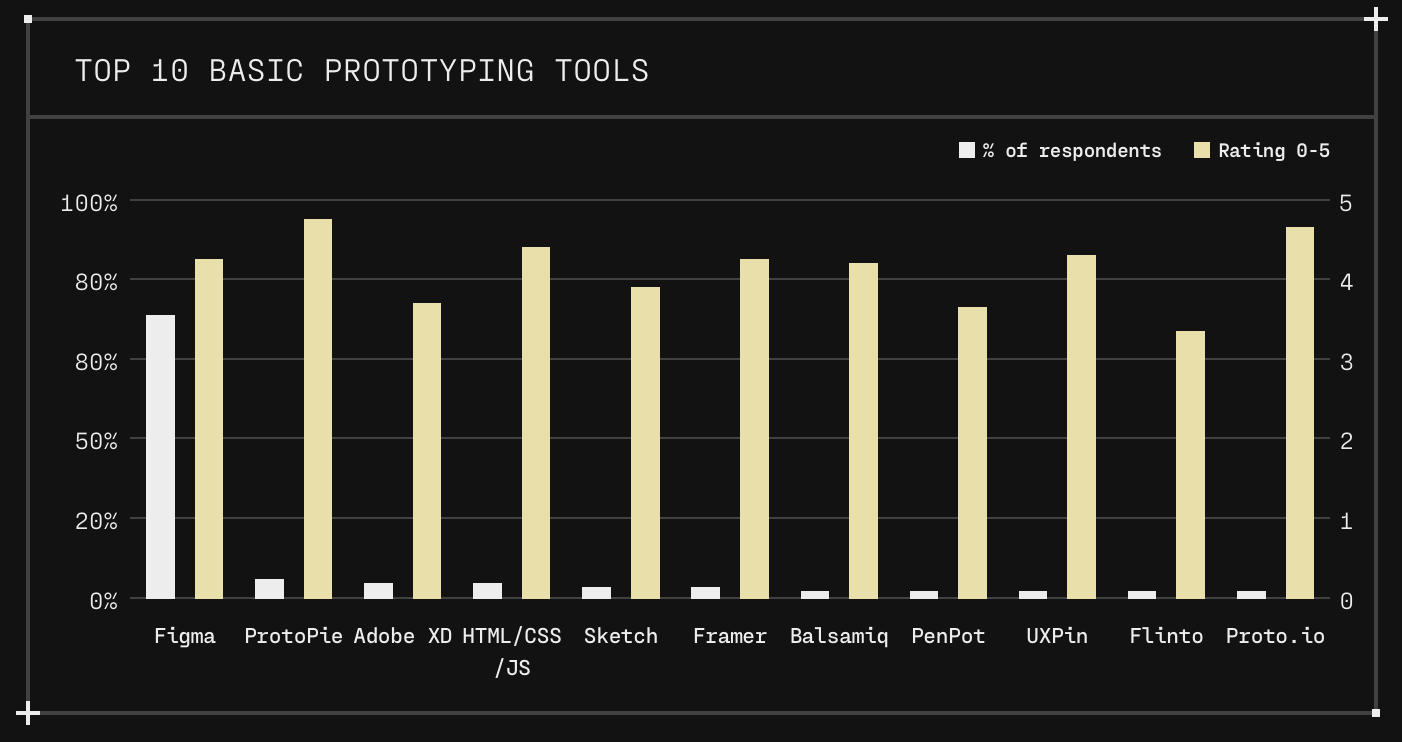Click the plus icon at bottom-left corner
The width and height of the screenshot is (1402, 742).
click(x=28, y=713)
